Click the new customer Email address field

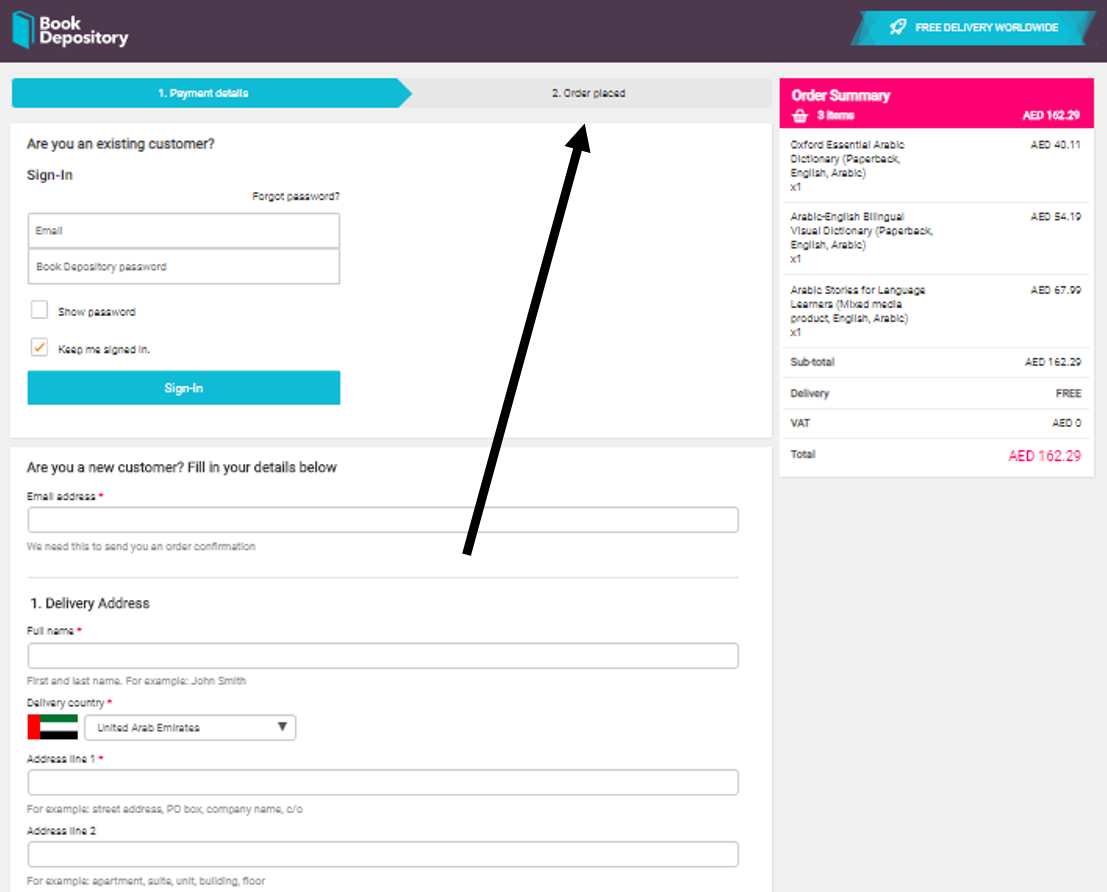(383, 519)
